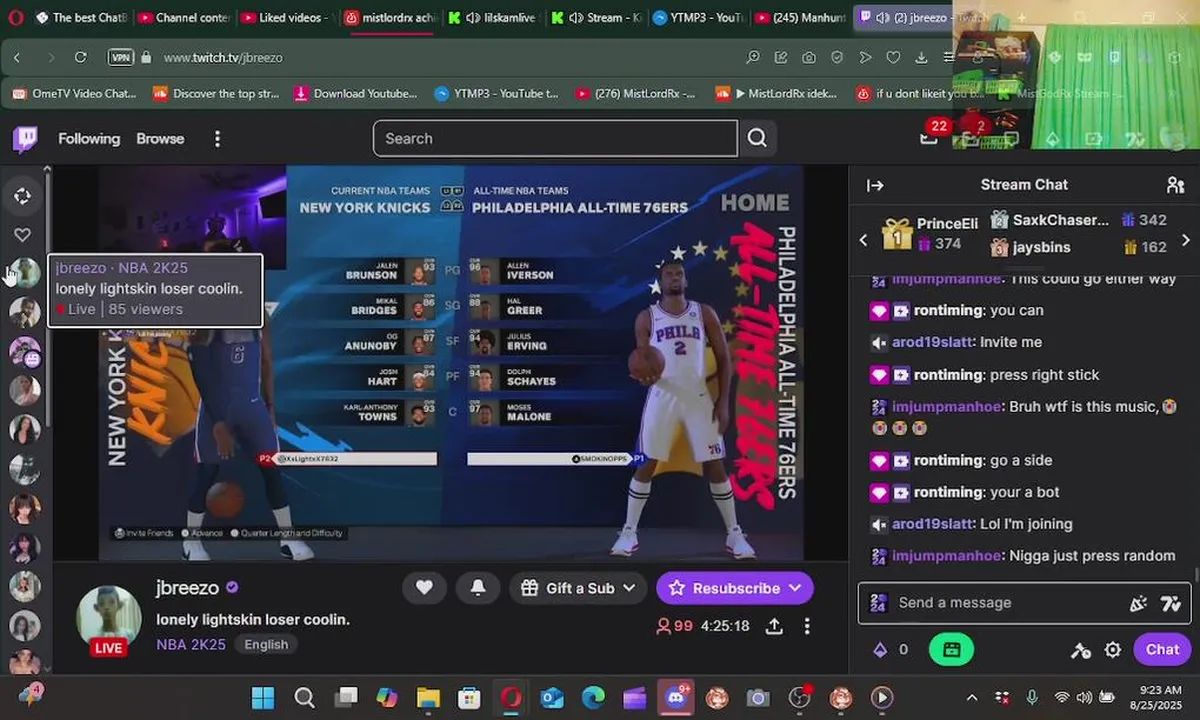Open the chat identity badge in message box

pos(878,603)
